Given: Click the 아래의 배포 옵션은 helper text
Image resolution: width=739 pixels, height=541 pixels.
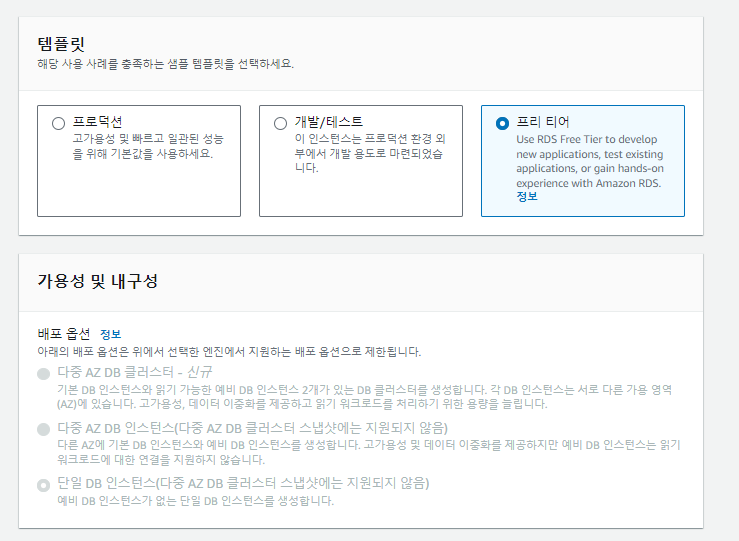Looking at the screenshot, I should (x=229, y=352).
